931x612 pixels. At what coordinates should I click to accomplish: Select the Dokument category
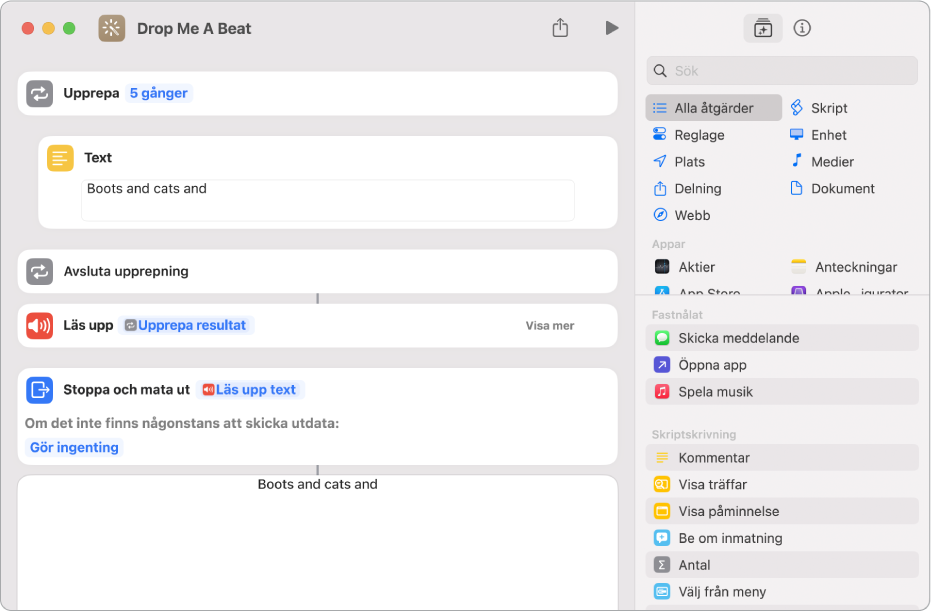pyautogui.click(x=832, y=189)
